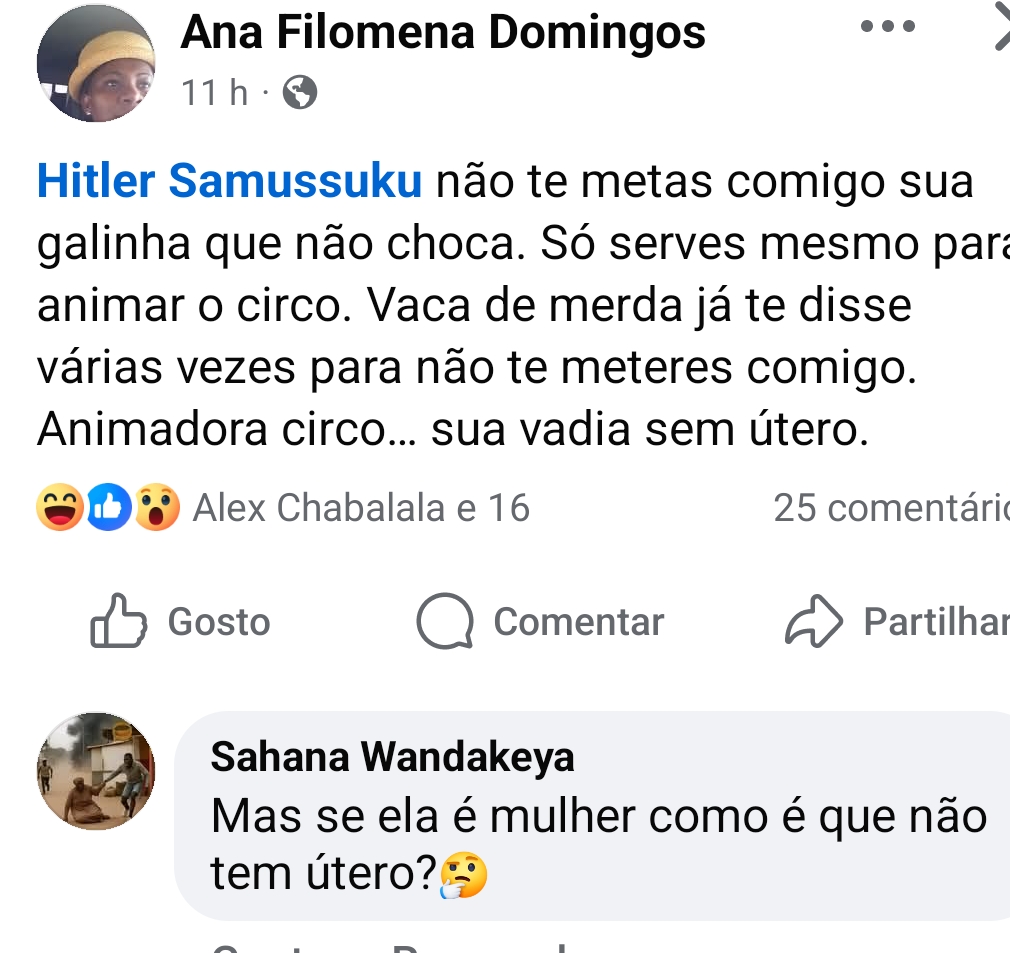Click the 11 h post timestamp
This screenshot has height=953, width=1010.
pyautogui.click(x=214, y=94)
